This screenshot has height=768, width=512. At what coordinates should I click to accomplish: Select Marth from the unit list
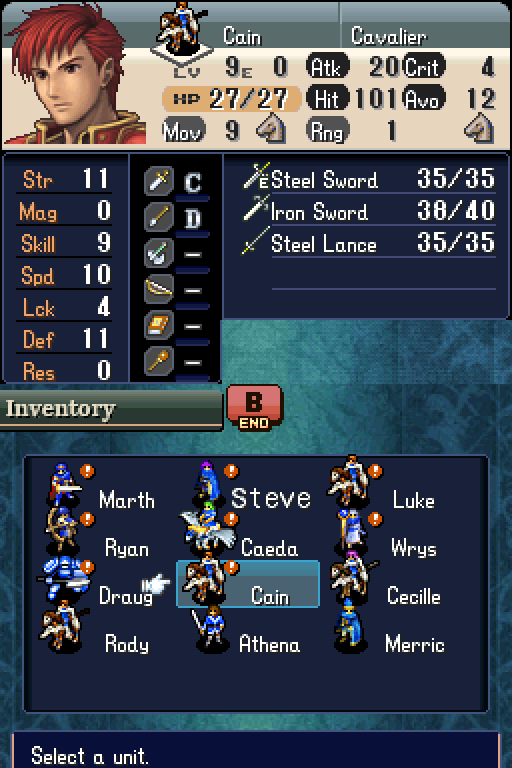(x=100, y=487)
